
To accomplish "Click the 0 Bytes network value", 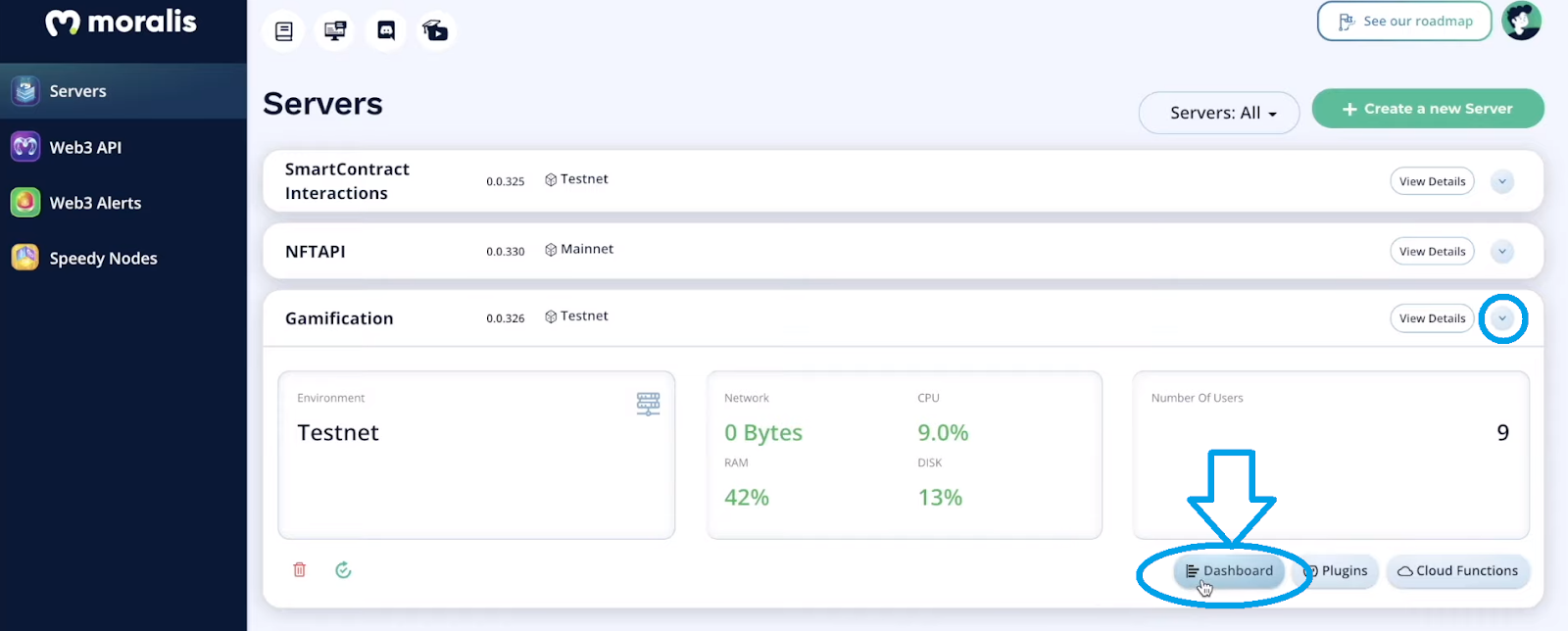I will (763, 432).
